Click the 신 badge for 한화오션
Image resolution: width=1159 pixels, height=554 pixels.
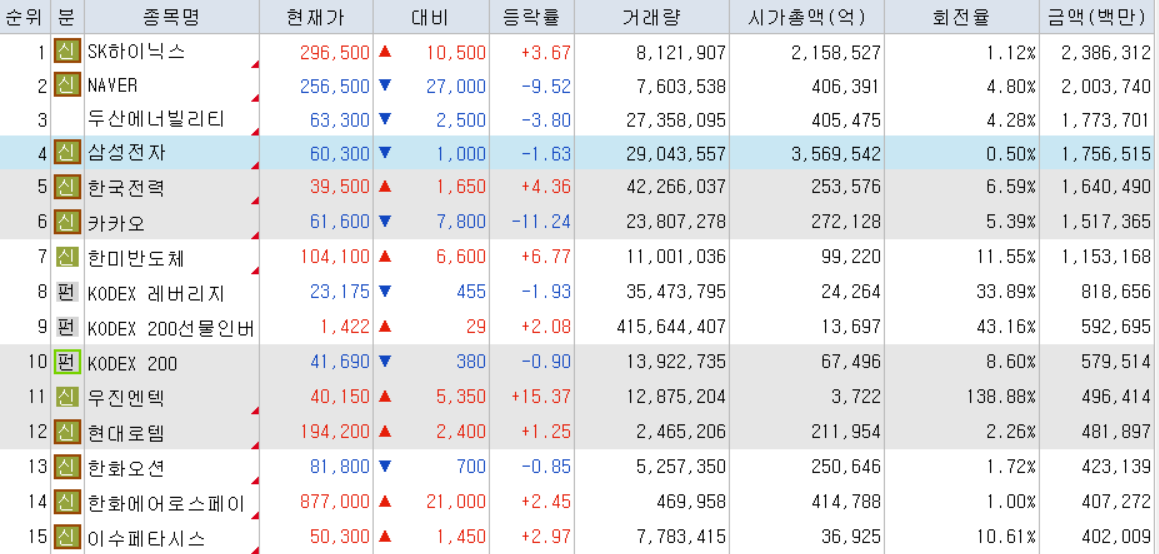coord(67,467)
